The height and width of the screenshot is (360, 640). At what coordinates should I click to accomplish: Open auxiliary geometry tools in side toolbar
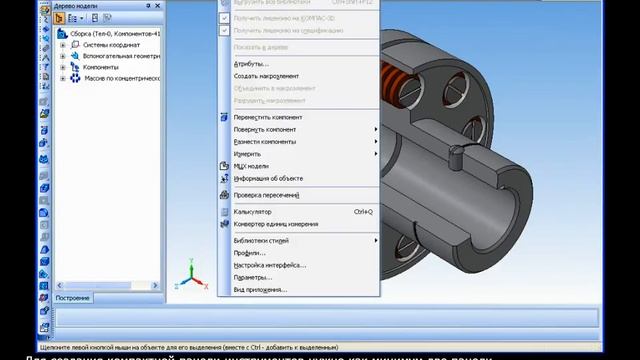(45, 38)
